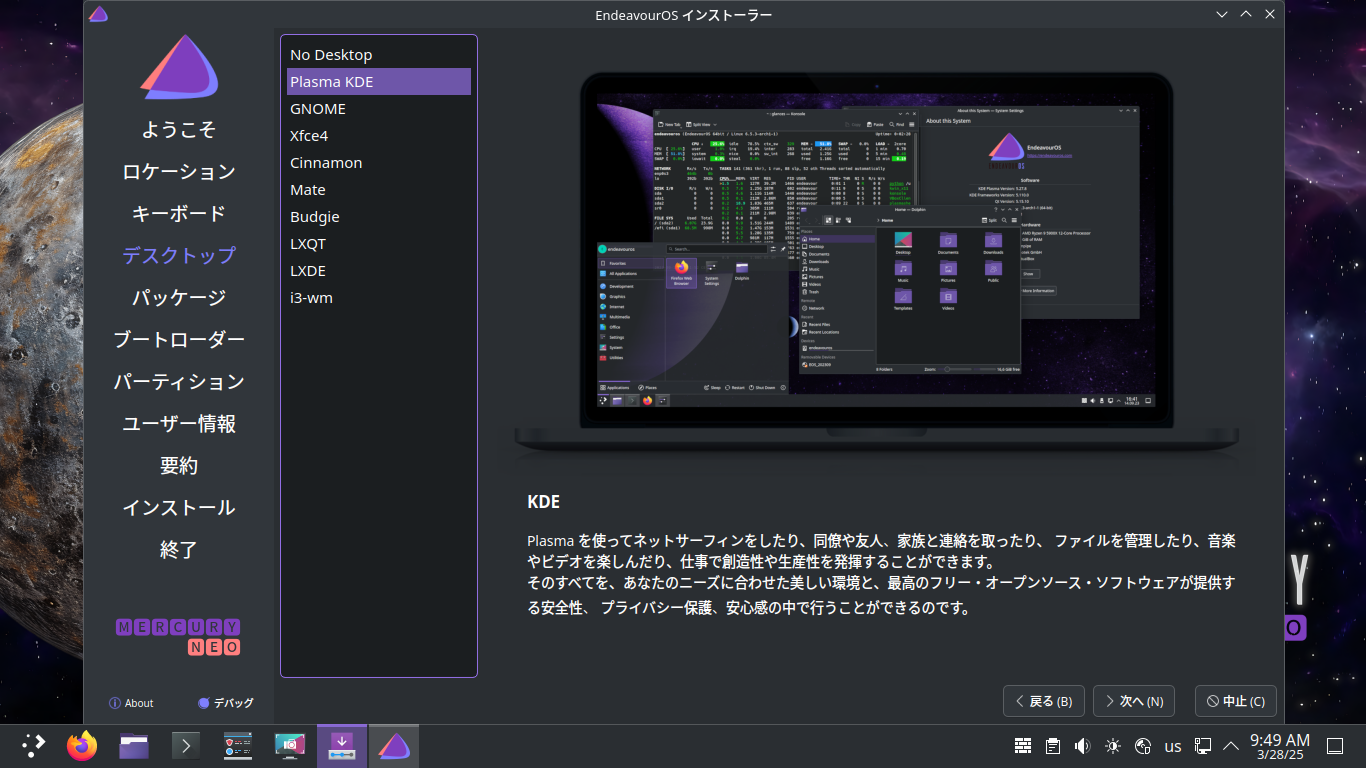Screen dimensions: 1366x768
Task: Click the shade chevron on the installer title bar
Action: click(x=1222, y=14)
